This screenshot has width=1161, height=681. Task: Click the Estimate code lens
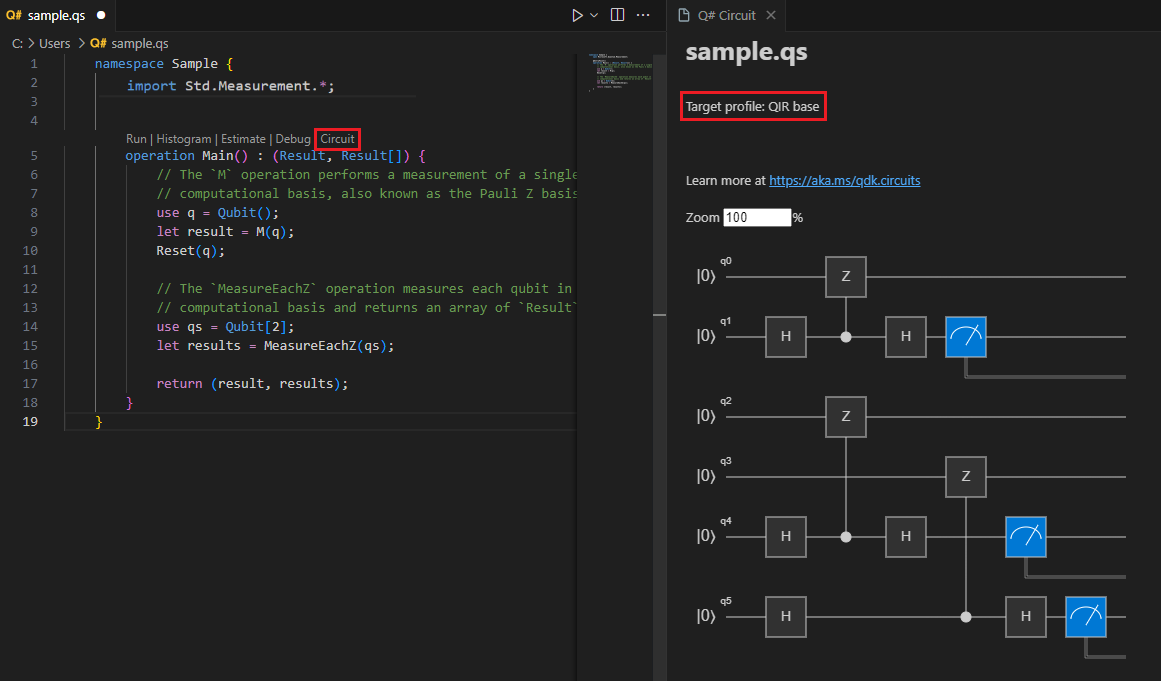pos(243,139)
